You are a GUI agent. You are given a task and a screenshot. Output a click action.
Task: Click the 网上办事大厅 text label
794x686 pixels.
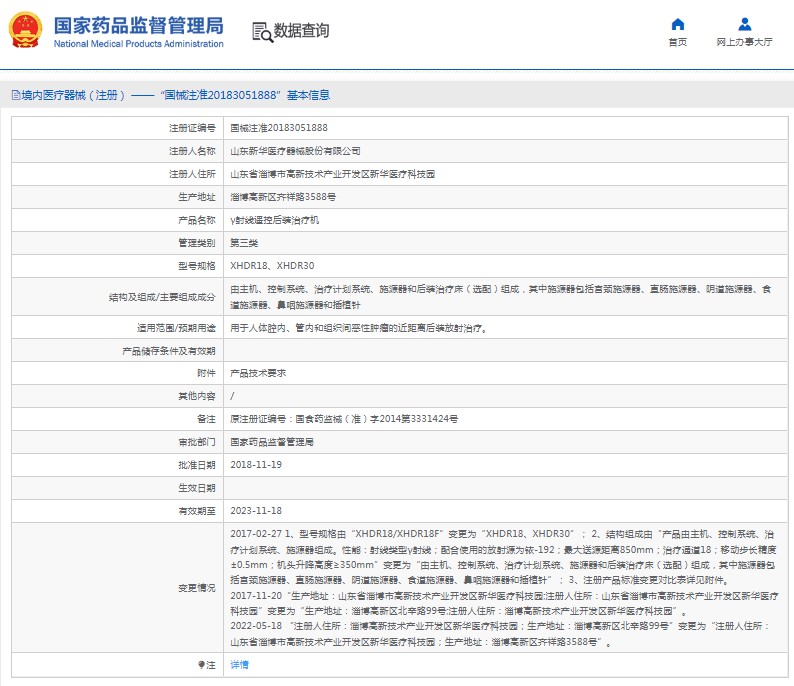(744, 42)
